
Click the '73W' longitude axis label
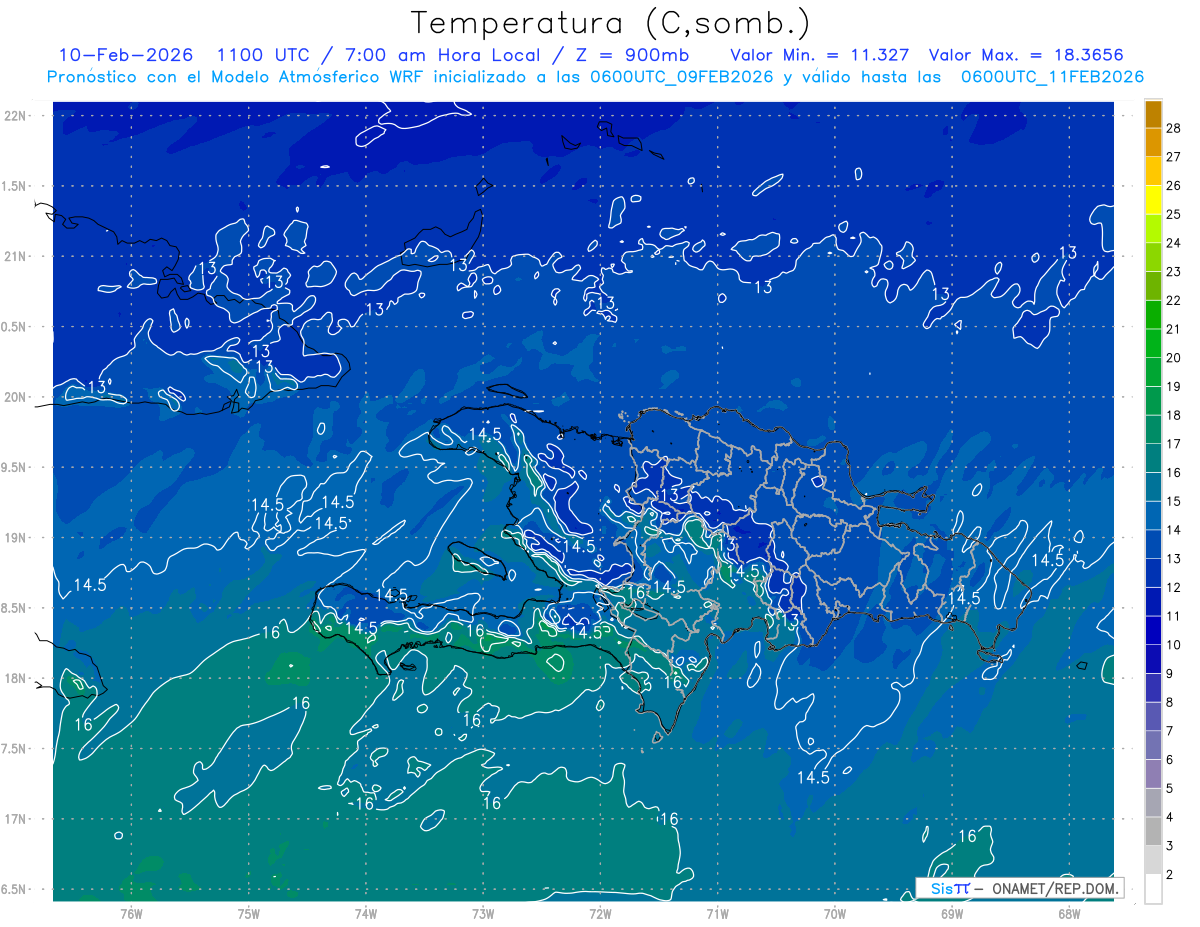point(483,913)
